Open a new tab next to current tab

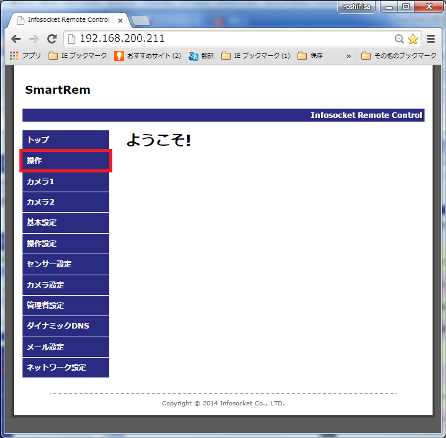click(x=141, y=21)
